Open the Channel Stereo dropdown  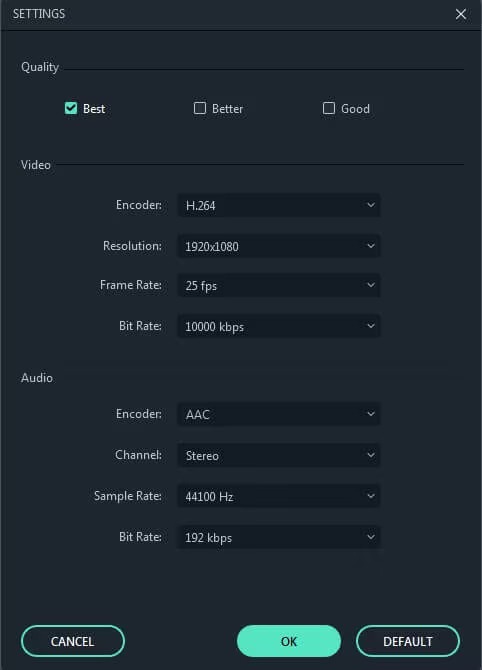click(279, 455)
